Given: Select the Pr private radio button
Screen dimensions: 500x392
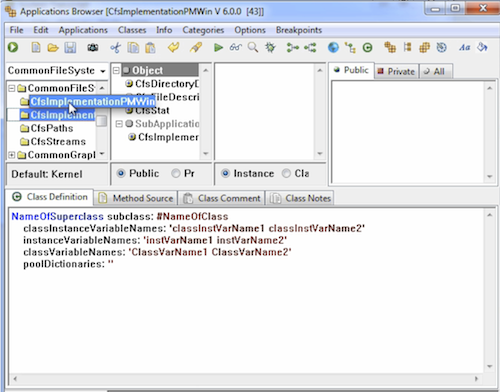Looking at the screenshot, I should 176,173.
